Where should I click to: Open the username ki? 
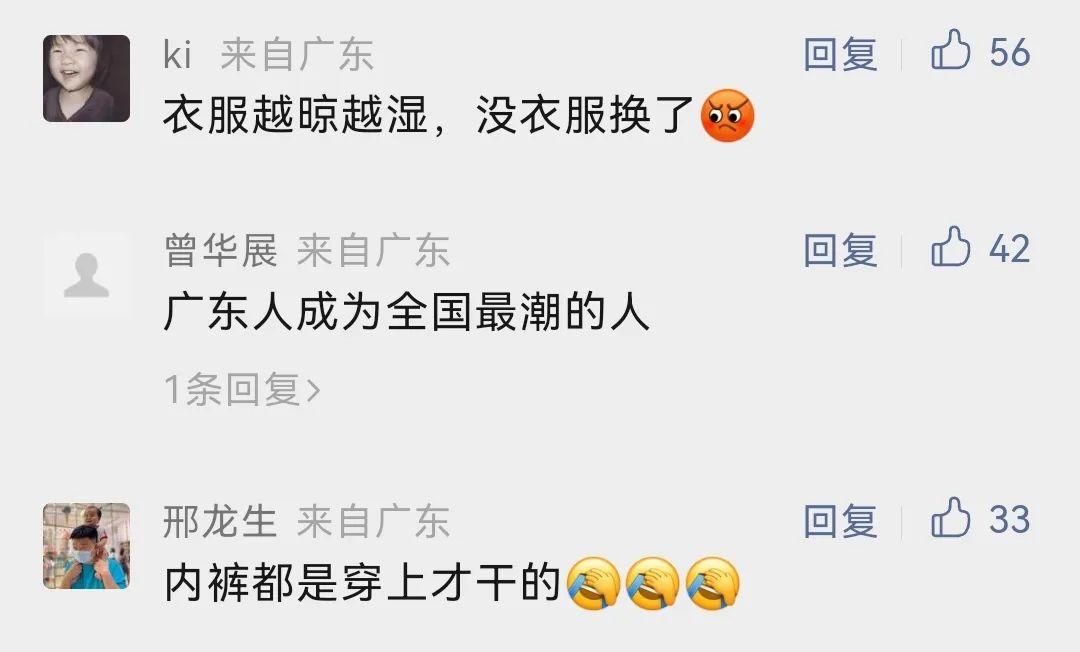177,54
